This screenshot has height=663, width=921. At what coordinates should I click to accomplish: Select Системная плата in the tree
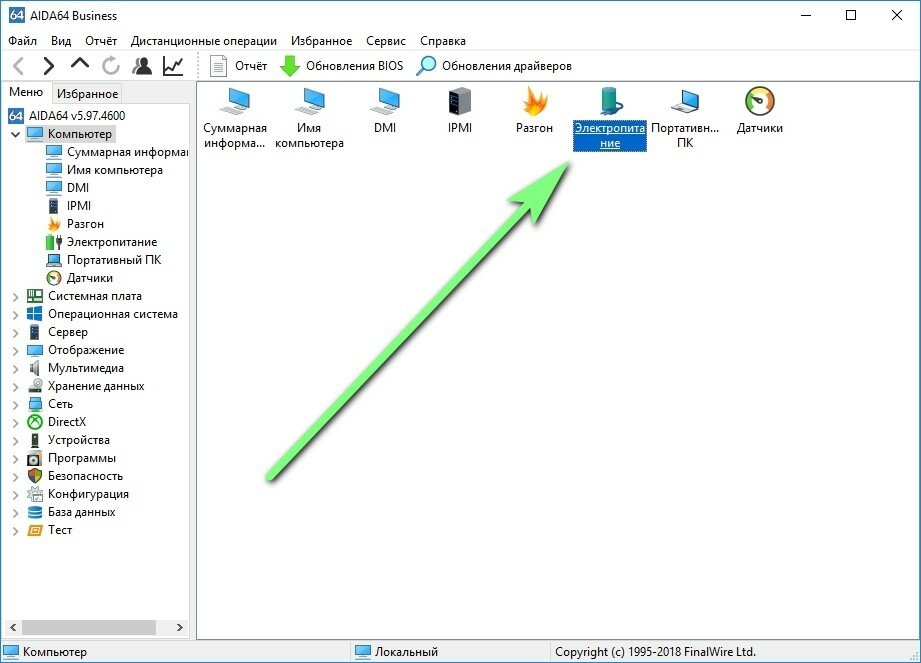pos(85,296)
